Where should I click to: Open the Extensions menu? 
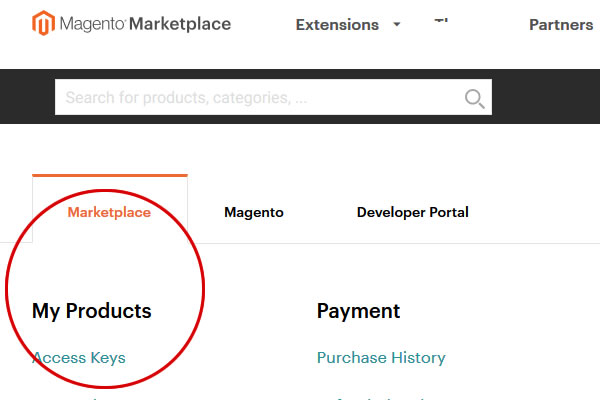[x=337, y=25]
